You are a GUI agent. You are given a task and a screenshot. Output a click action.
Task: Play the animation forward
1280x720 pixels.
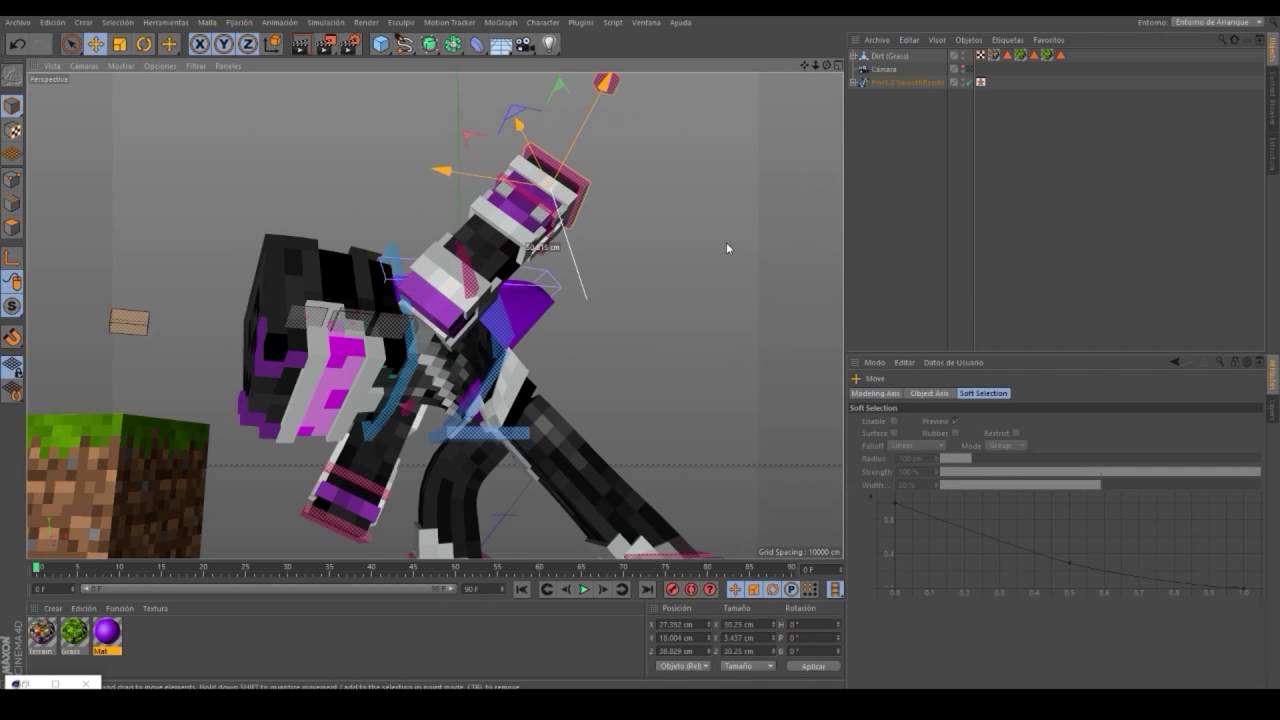[584, 590]
